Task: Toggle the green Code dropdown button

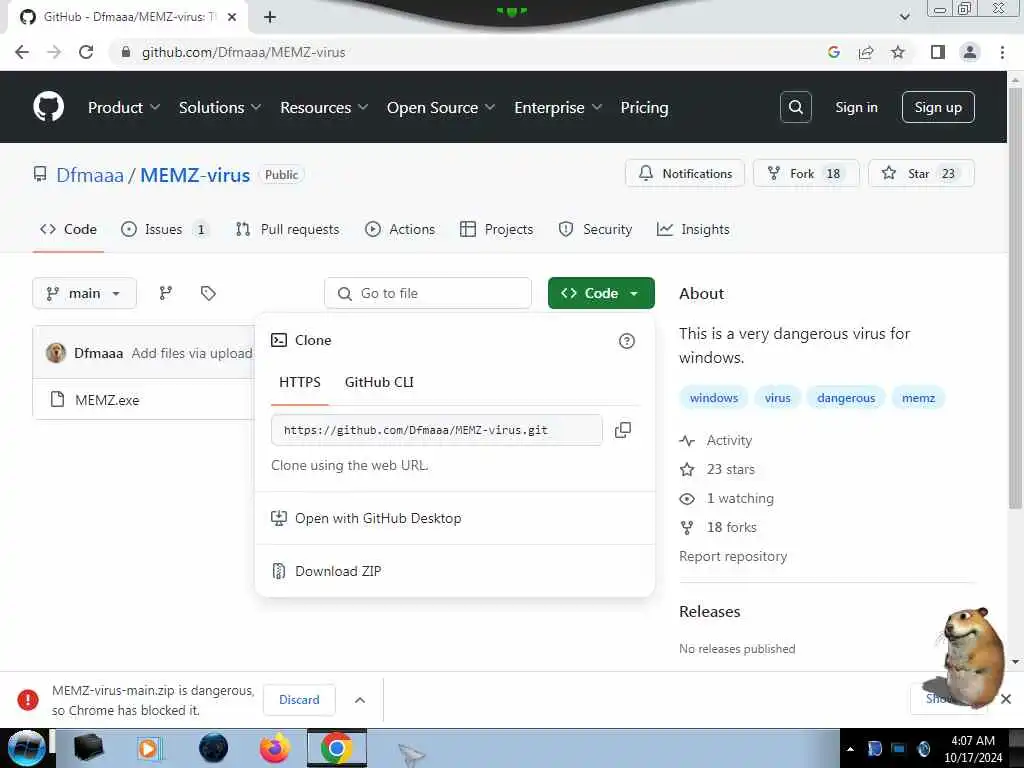Action: tap(601, 293)
